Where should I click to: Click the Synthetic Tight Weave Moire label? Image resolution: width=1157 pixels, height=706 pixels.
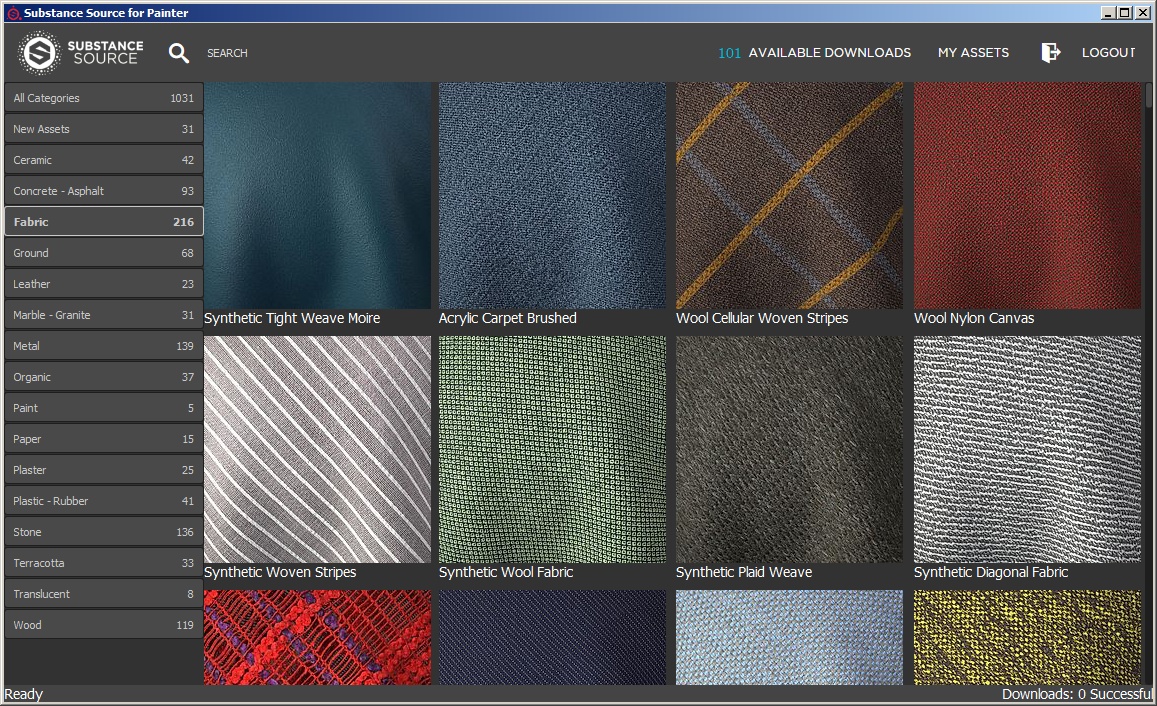coord(292,318)
